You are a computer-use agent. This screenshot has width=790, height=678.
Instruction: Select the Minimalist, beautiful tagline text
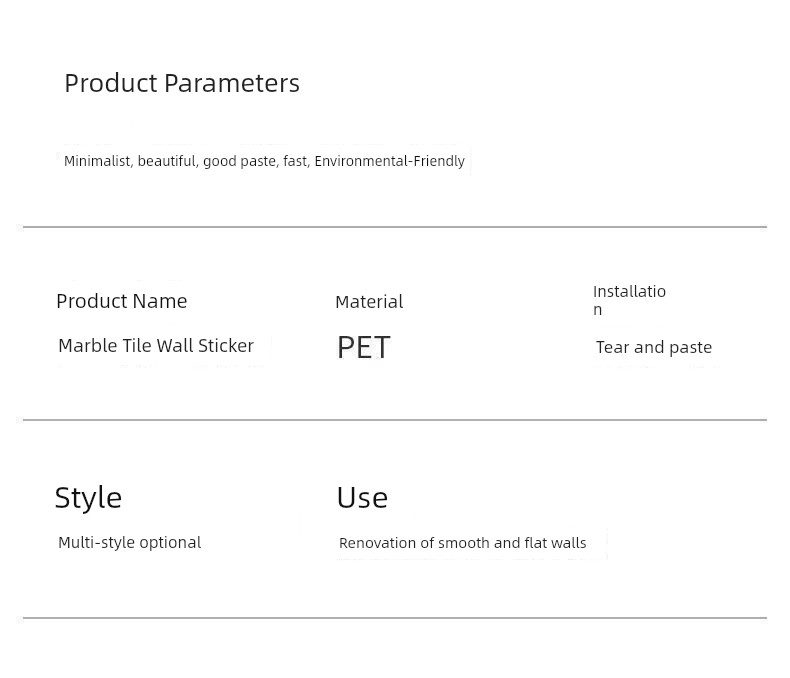pyautogui.click(x=264, y=161)
